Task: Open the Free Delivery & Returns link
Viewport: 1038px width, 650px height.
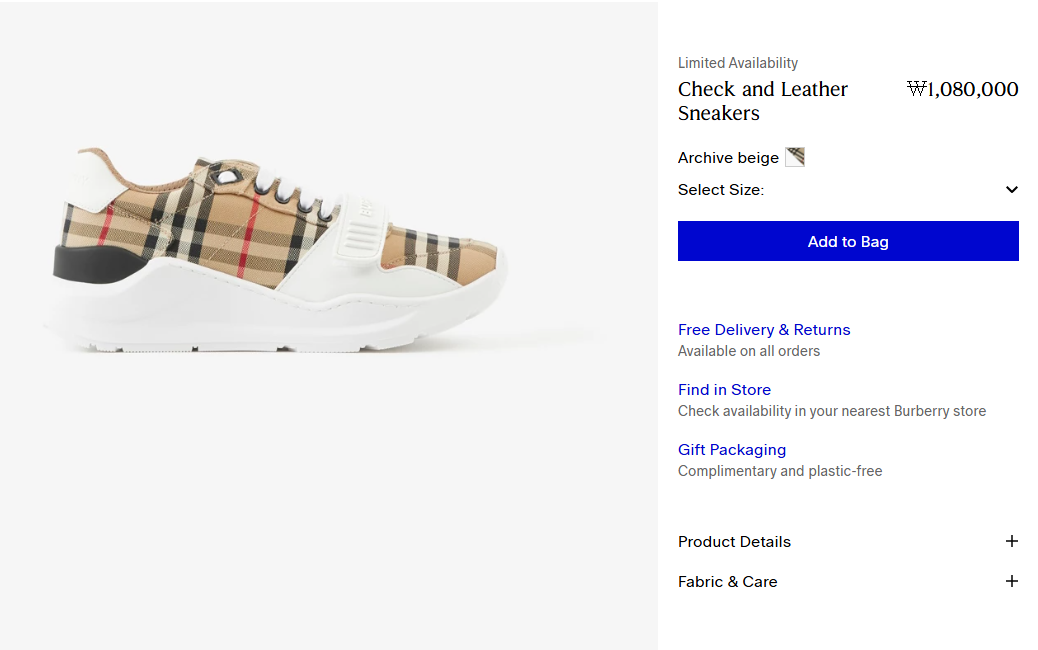Action: [764, 330]
